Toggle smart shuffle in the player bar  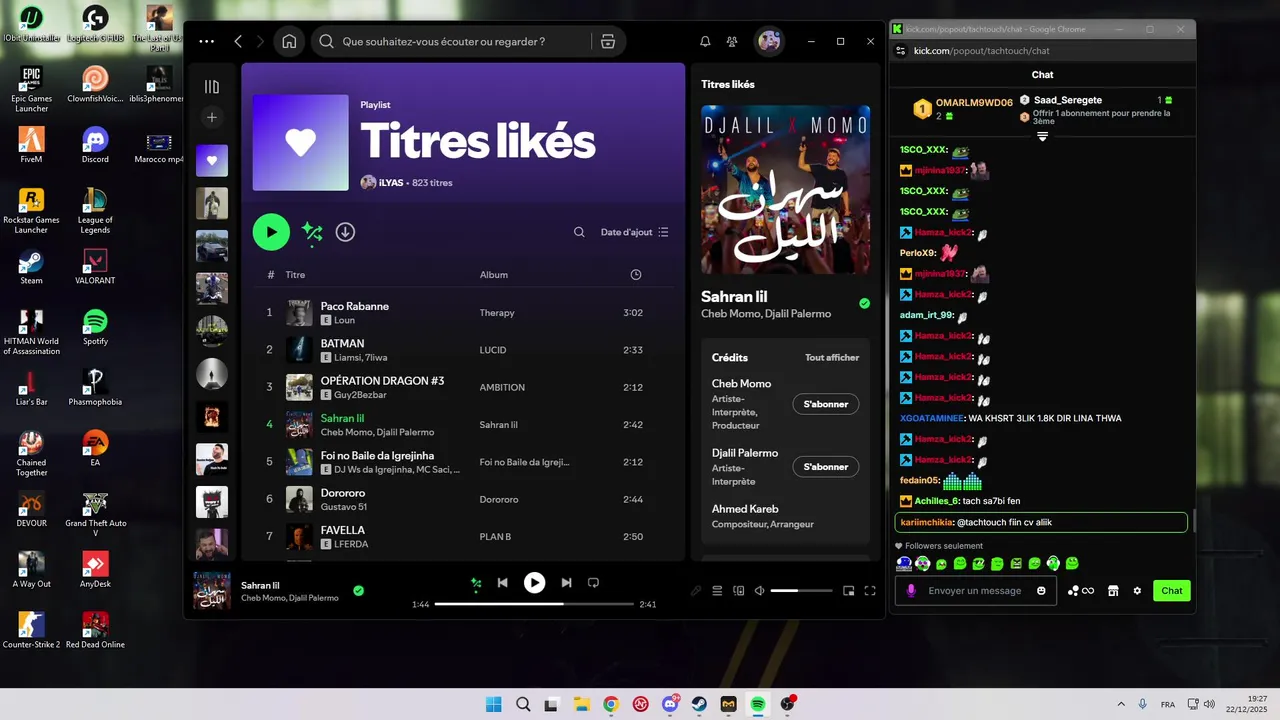(476, 583)
